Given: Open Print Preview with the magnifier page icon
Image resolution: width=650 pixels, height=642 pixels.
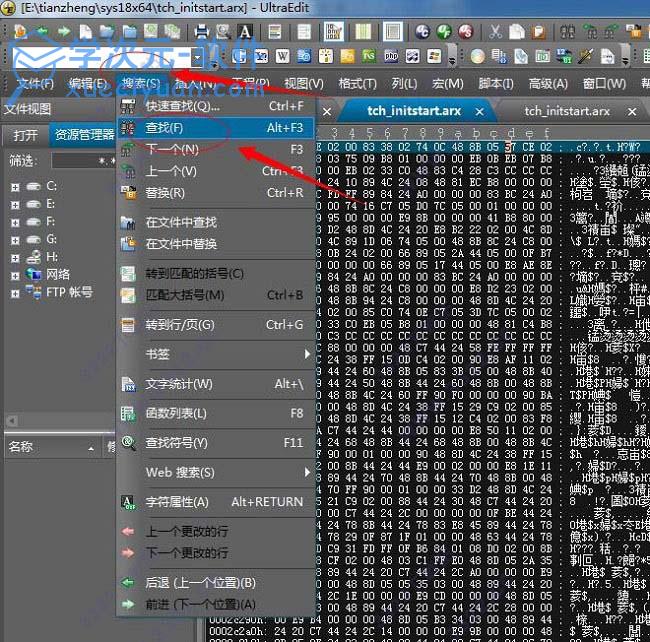Looking at the screenshot, I should coord(223,31).
